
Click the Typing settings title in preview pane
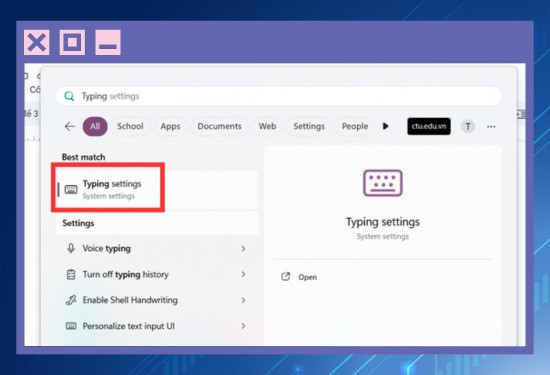point(383,222)
